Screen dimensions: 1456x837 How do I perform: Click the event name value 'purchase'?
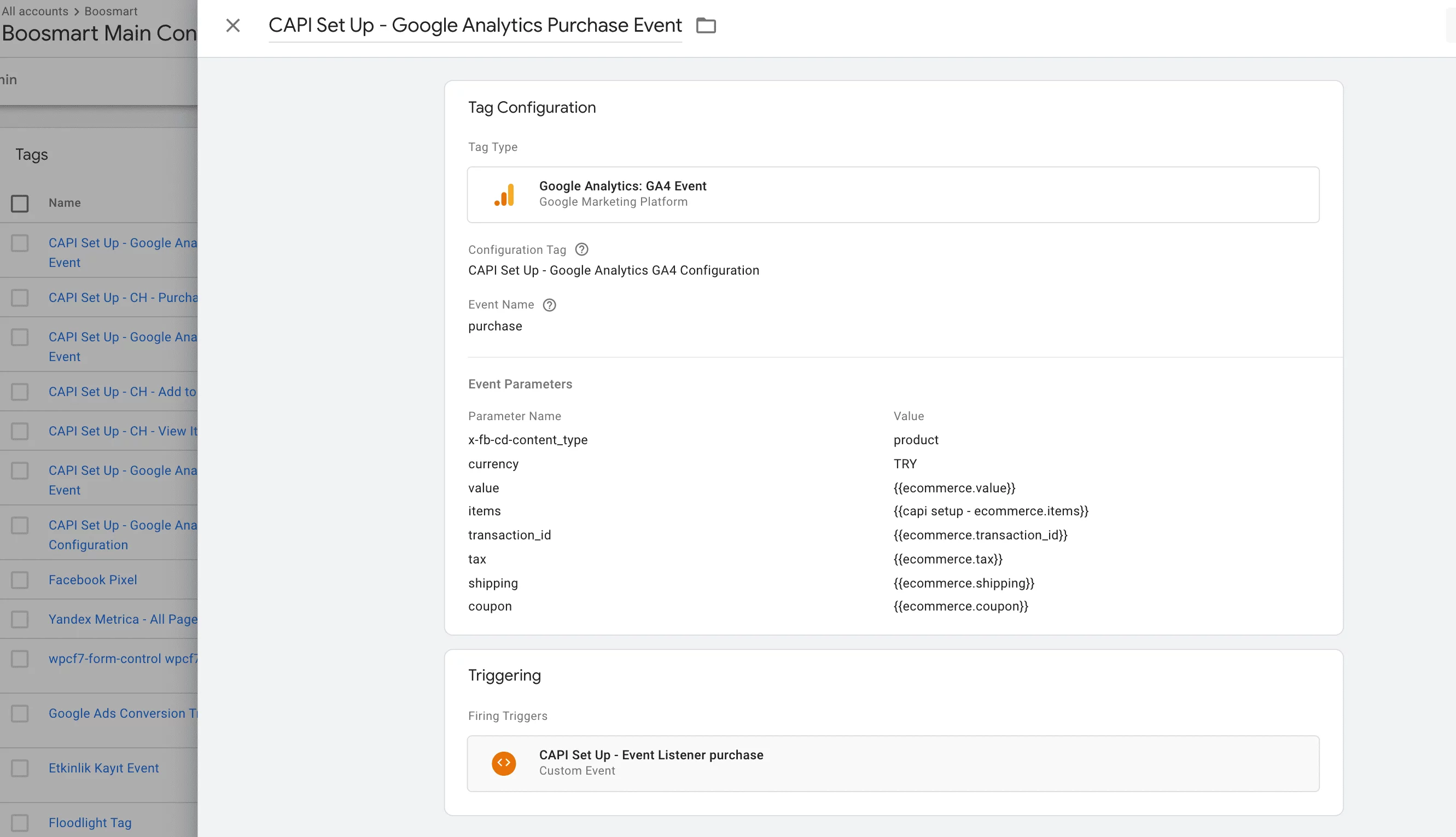494,327
